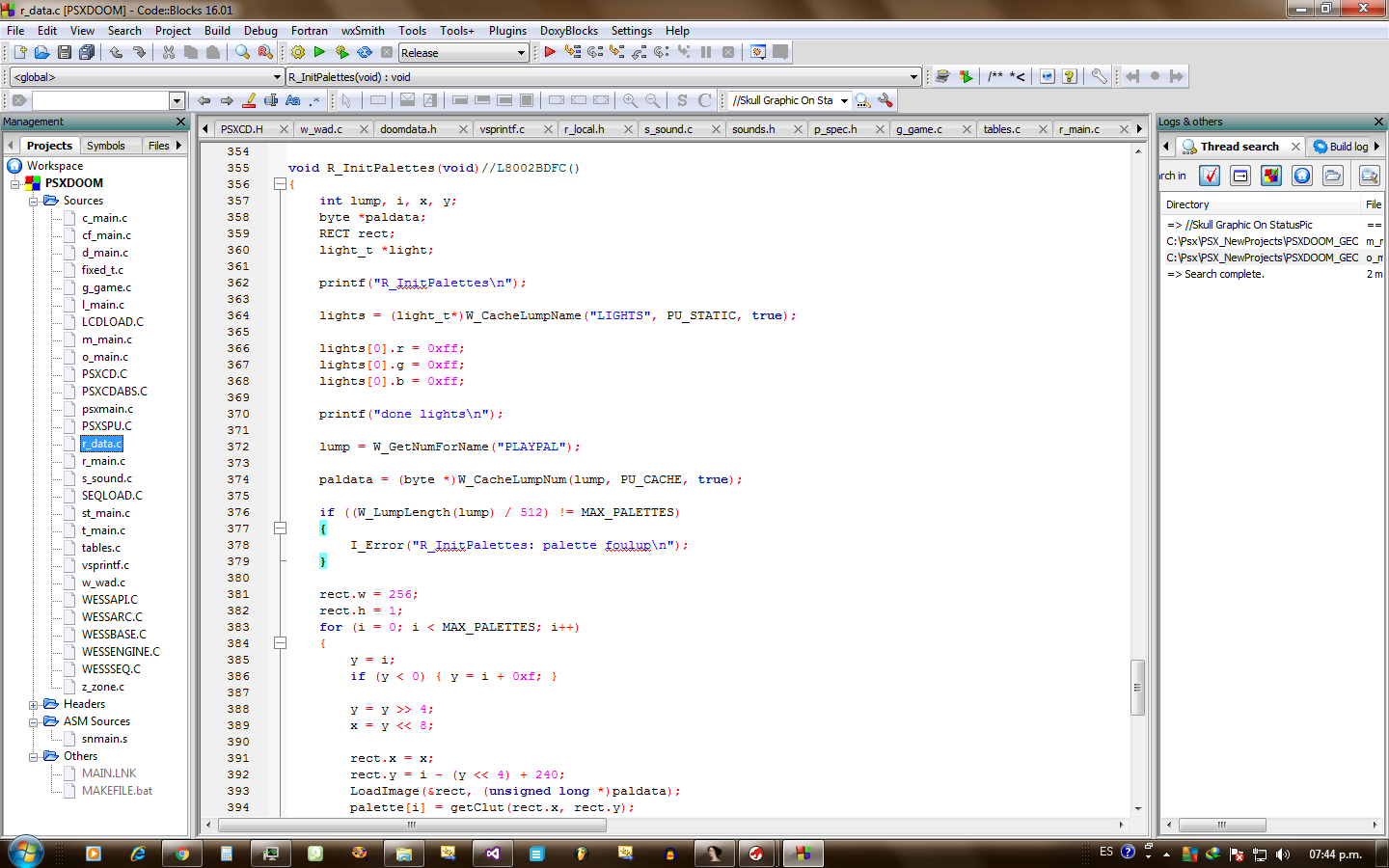Expand the Headers folder in project tree
This screenshot has width=1389, height=868.
tap(34, 705)
